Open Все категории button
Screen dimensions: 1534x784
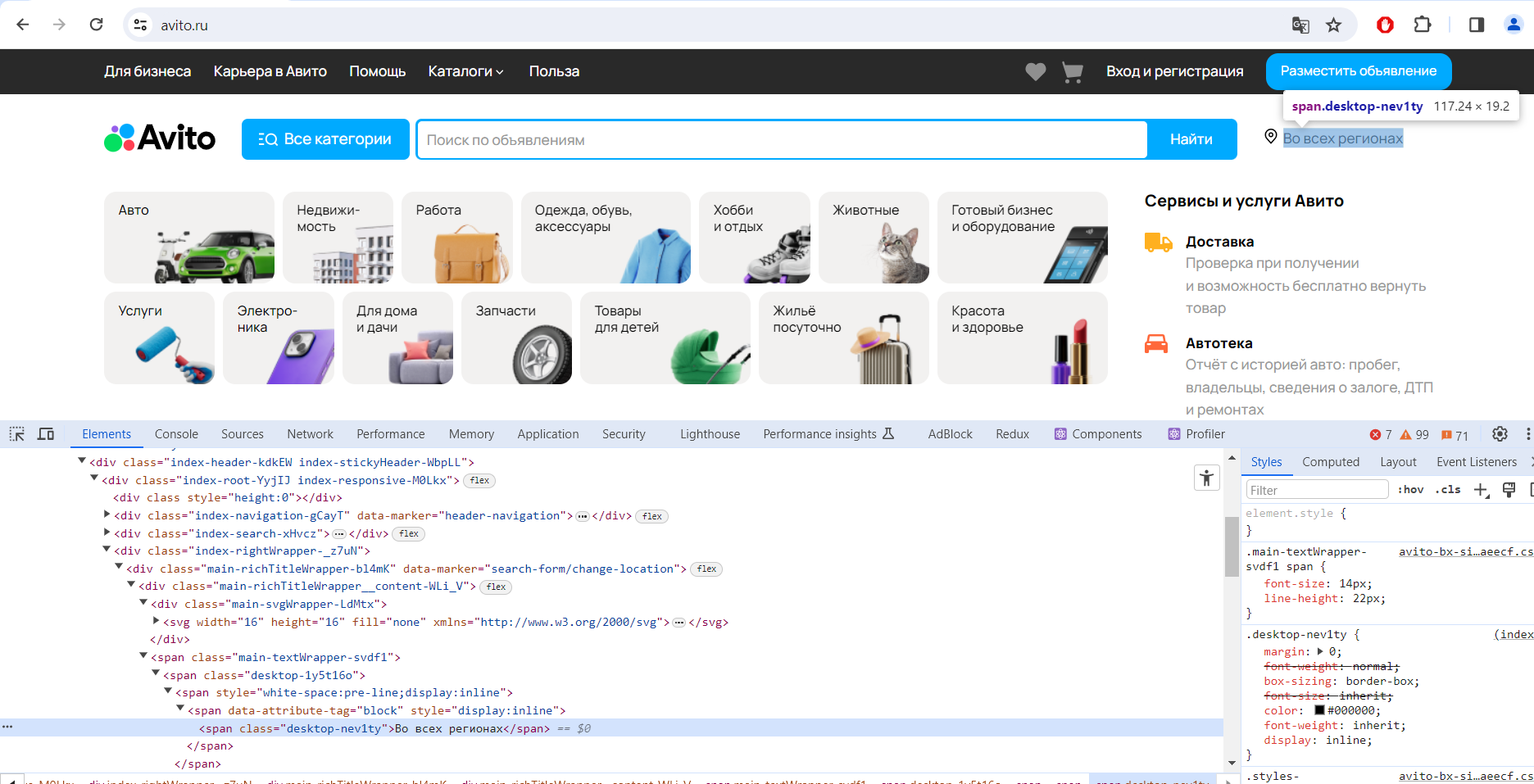point(325,139)
